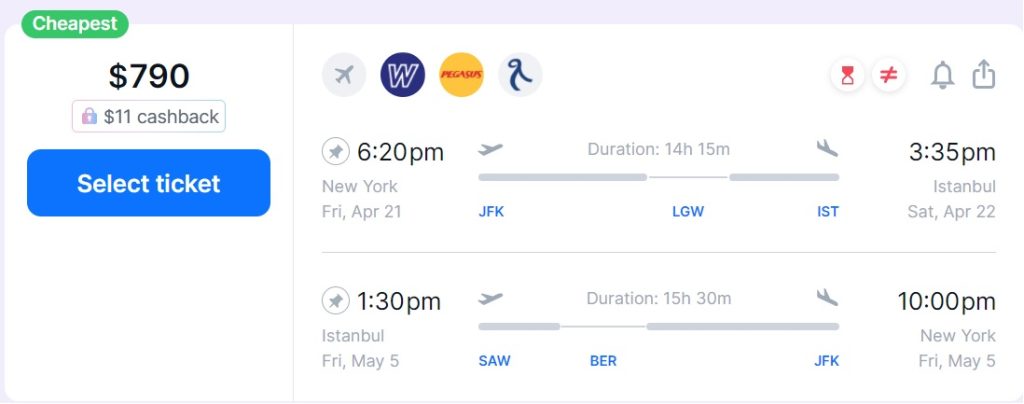Click the purple W airline logo
1024x404 pixels.
coord(402,75)
